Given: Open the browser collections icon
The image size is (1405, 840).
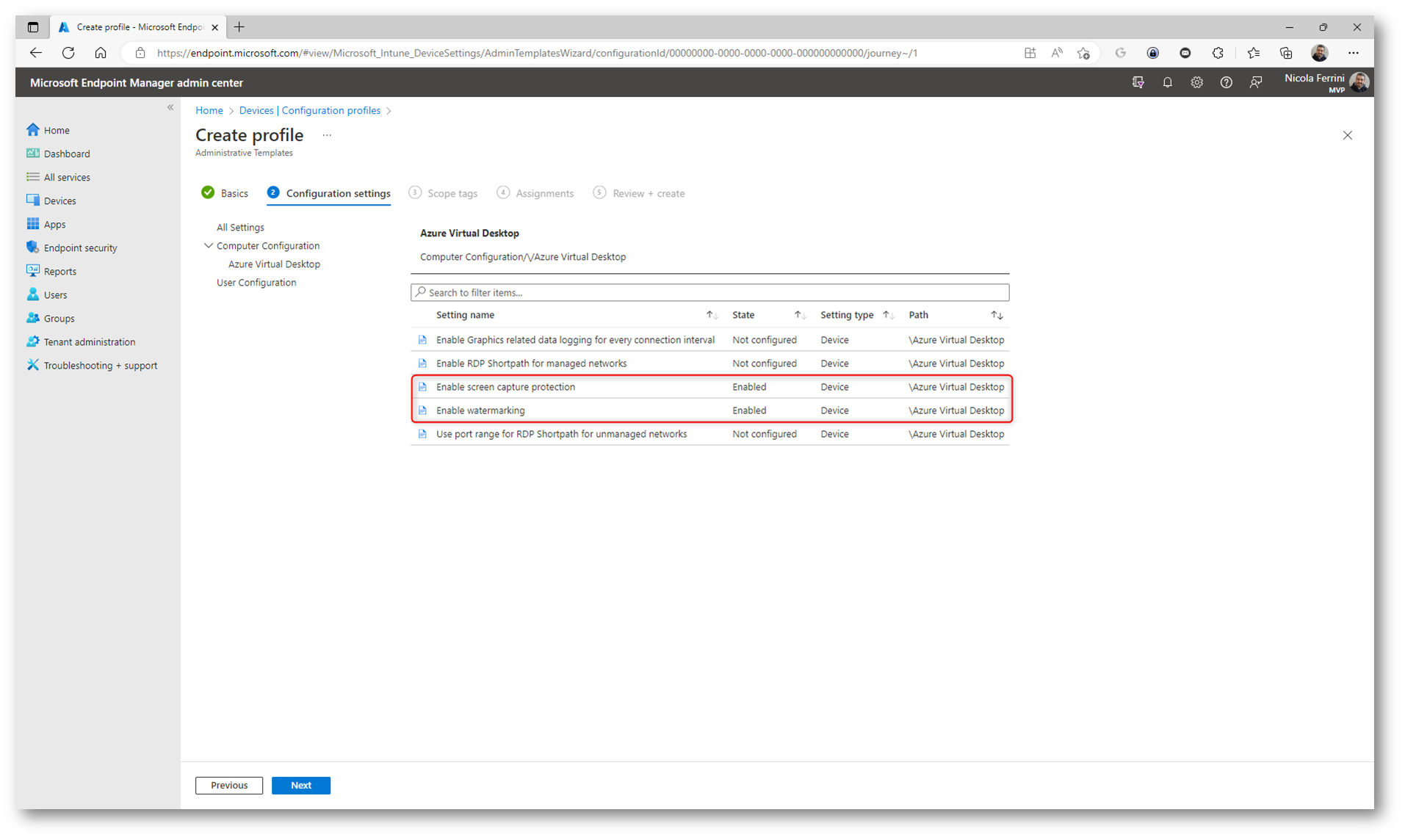Looking at the screenshot, I should point(1285,53).
